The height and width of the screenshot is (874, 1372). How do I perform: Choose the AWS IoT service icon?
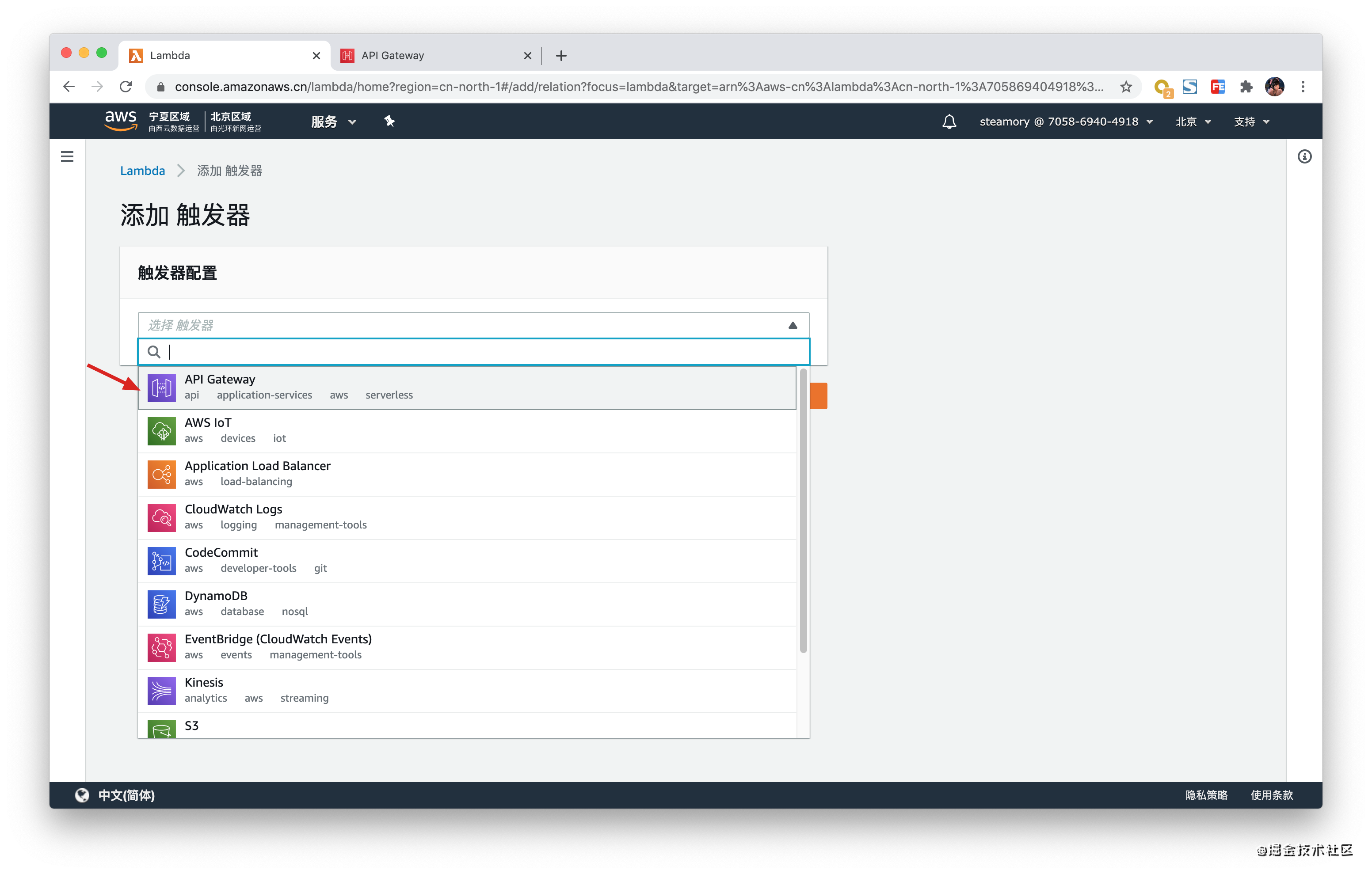(x=161, y=431)
